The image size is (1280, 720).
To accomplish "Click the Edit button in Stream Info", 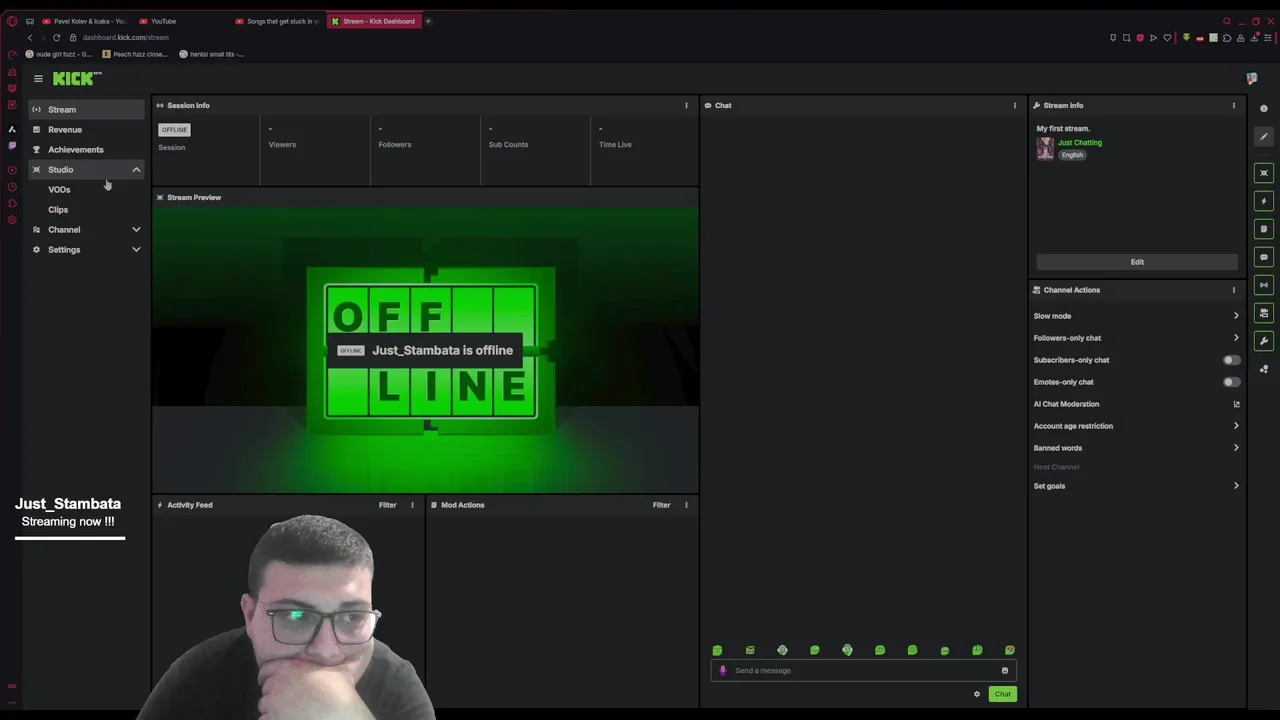I will 1137,262.
